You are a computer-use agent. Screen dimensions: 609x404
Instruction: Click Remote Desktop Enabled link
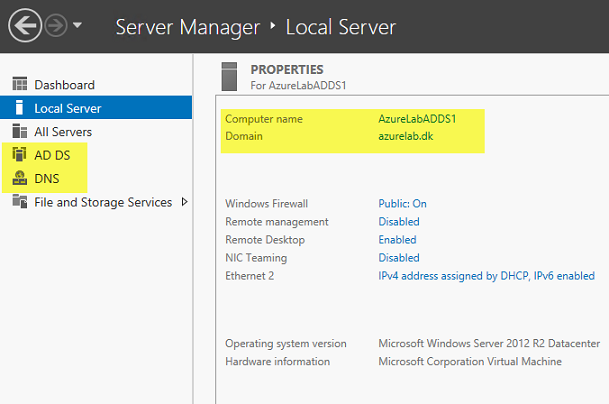point(397,240)
